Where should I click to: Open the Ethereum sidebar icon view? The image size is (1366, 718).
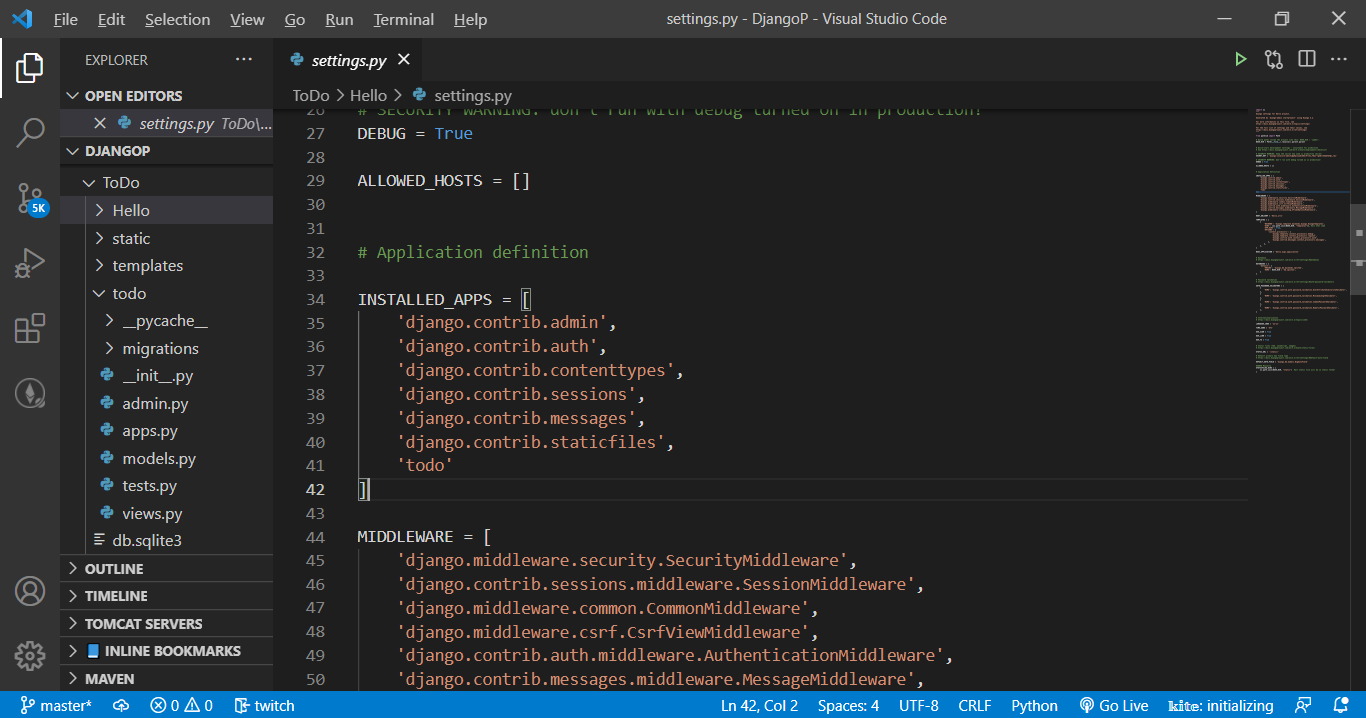tap(30, 393)
